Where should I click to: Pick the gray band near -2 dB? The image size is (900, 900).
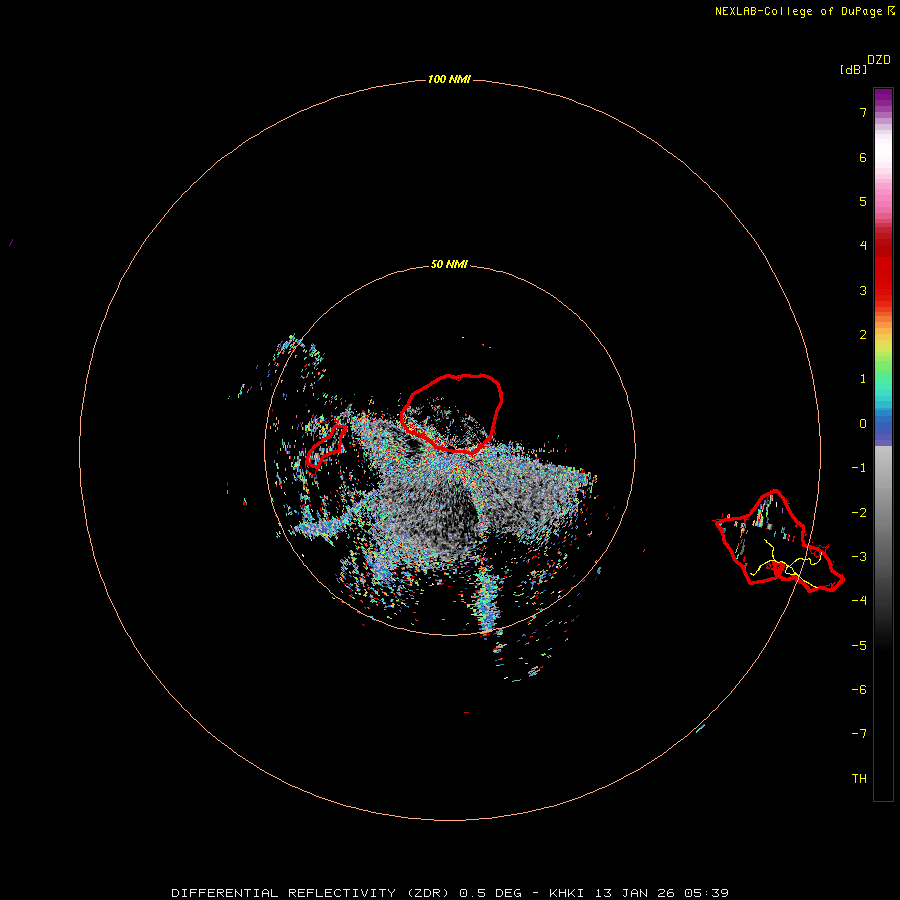(x=883, y=513)
